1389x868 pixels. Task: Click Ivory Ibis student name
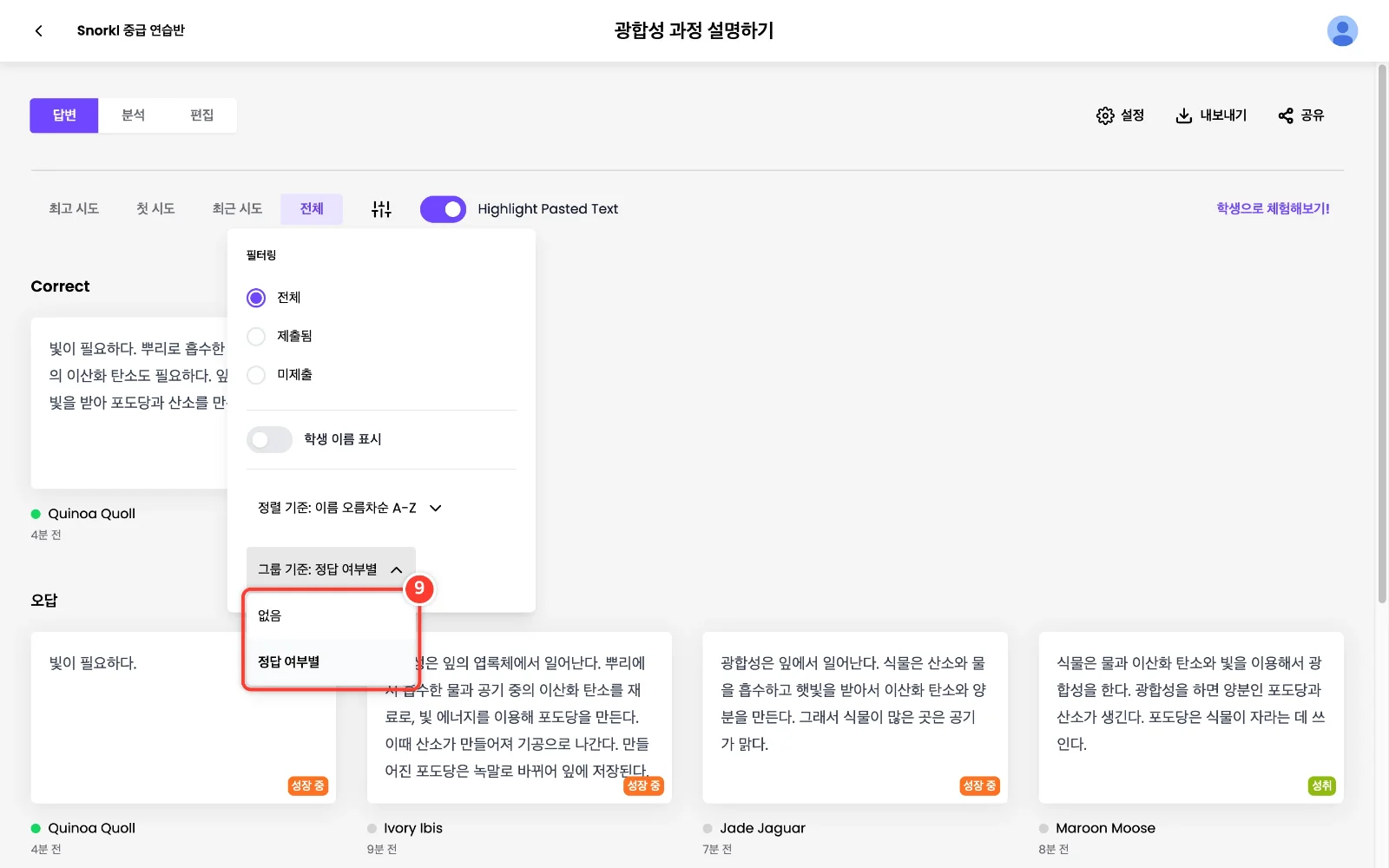pos(413,828)
